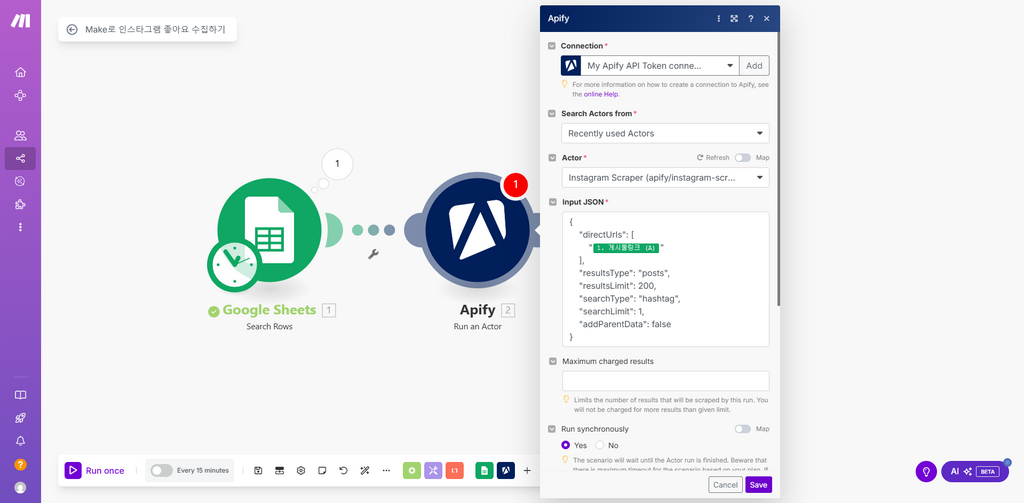The width and height of the screenshot is (1024, 503).
Task: Click inside the Input JSON editor
Action: pos(665,279)
